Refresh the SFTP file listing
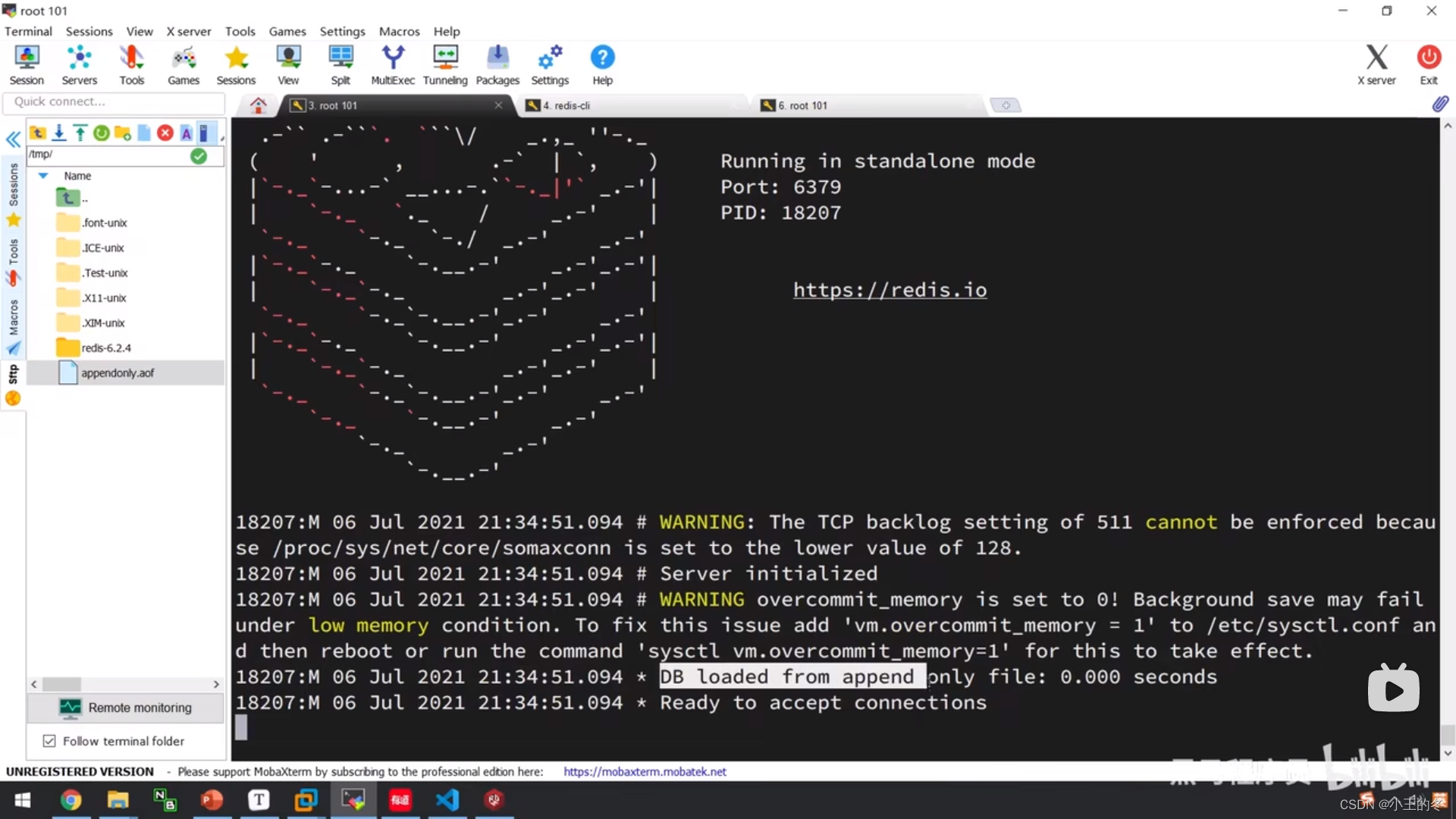 coord(101,133)
